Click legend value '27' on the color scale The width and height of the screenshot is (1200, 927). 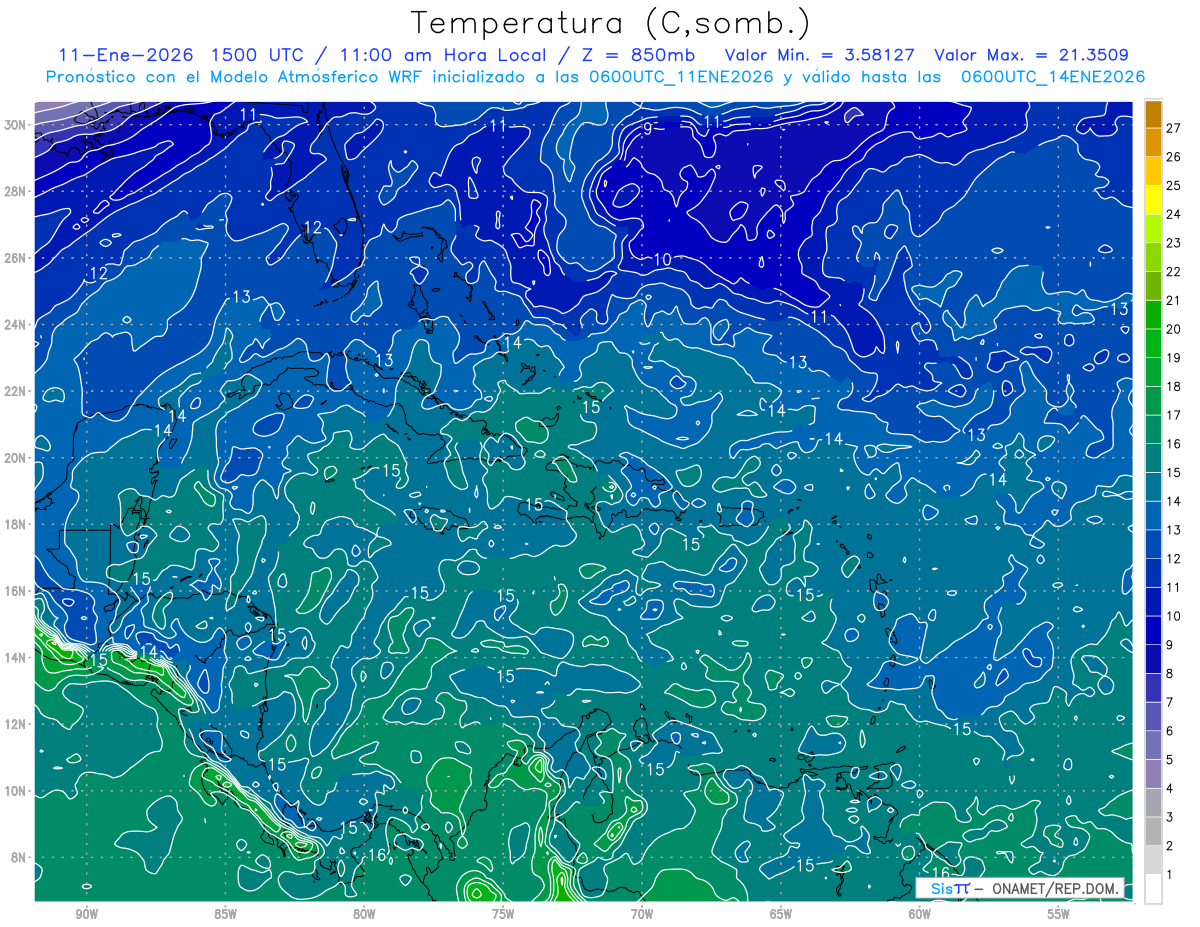click(x=1173, y=129)
